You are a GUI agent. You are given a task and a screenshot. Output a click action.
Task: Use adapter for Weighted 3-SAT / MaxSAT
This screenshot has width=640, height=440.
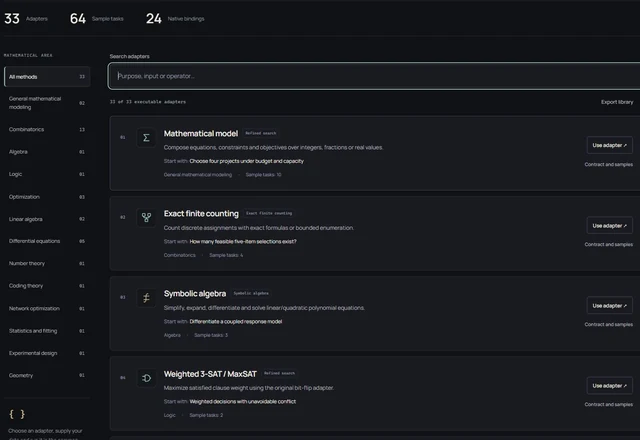(609, 386)
